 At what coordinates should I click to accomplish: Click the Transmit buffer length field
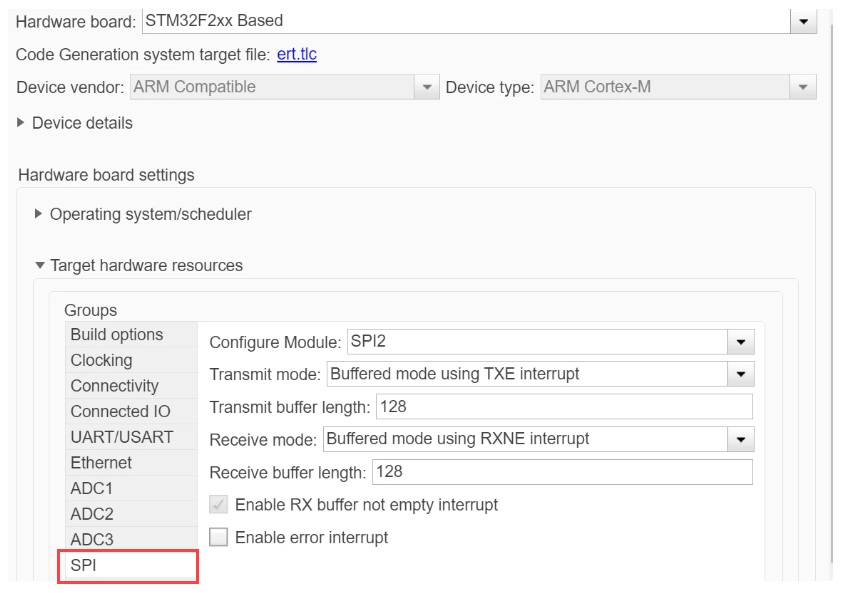[563, 407]
